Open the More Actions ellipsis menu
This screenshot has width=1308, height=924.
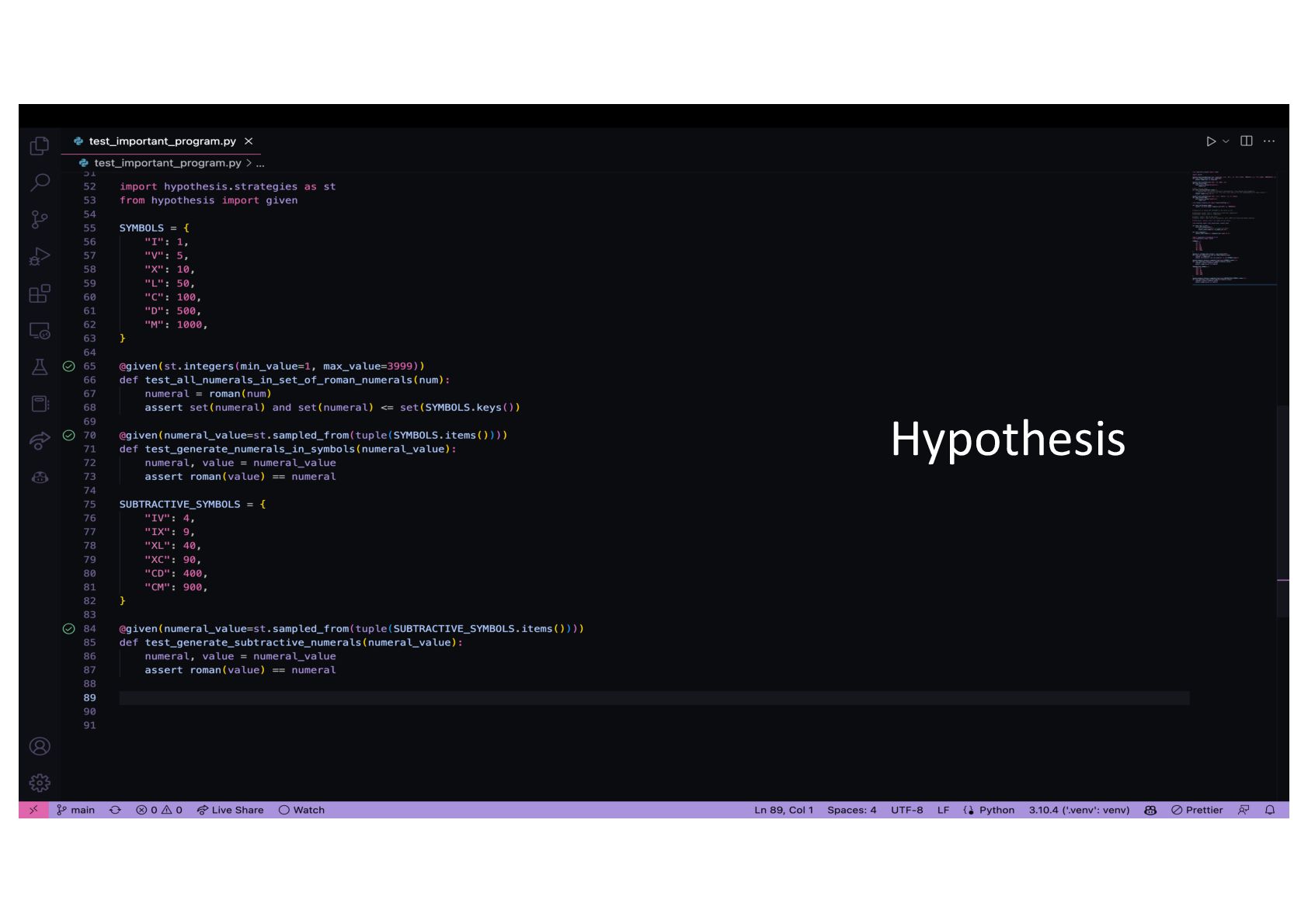[1269, 141]
